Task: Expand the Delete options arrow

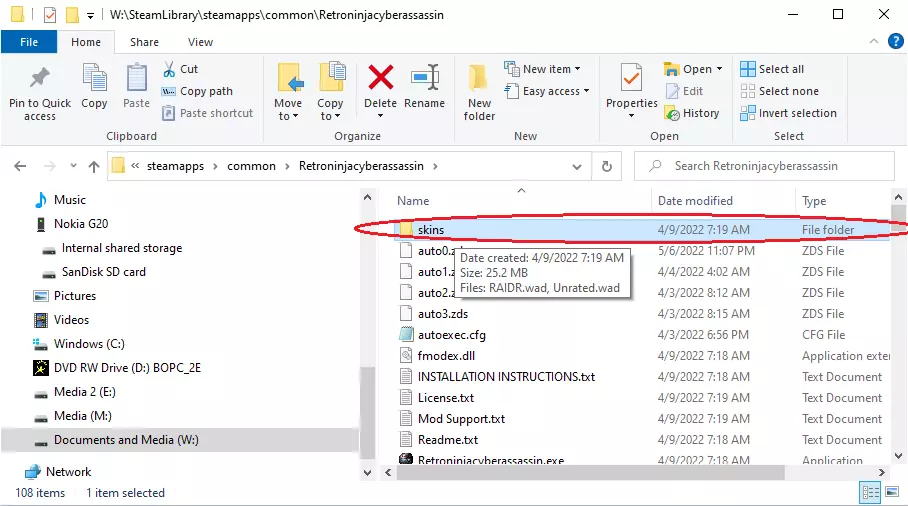Action: pos(380,116)
